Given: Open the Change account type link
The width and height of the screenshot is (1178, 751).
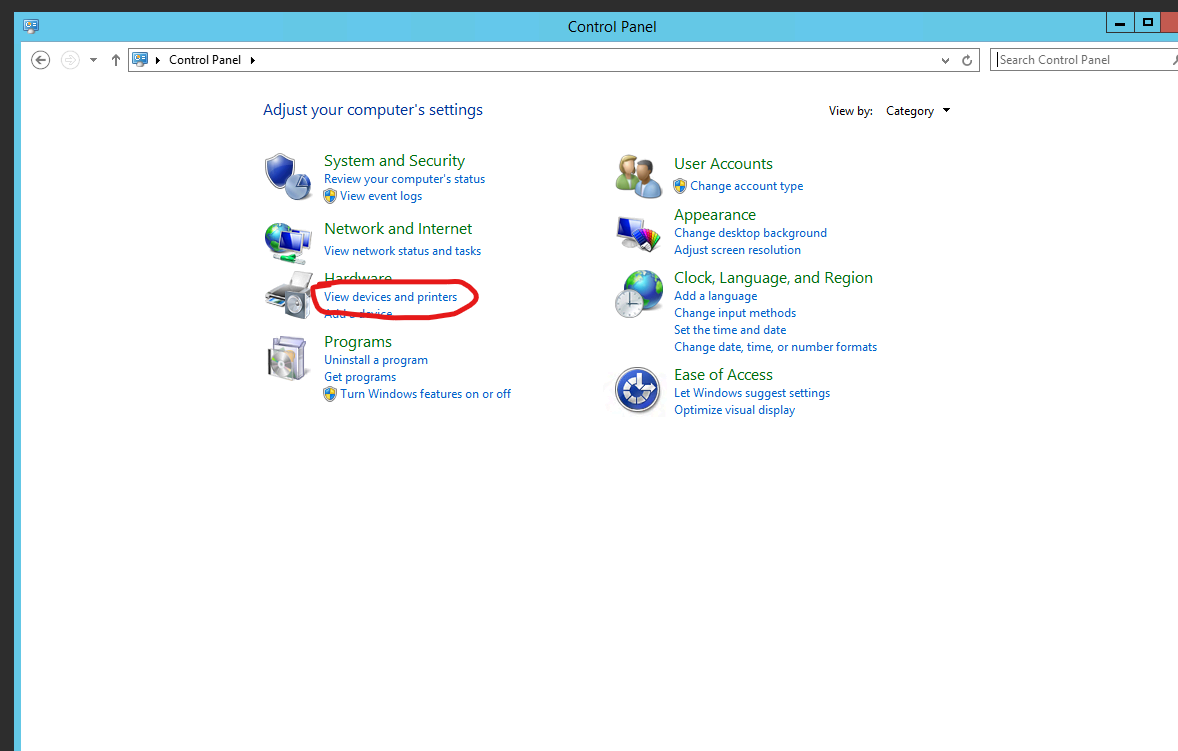Looking at the screenshot, I should tap(746, 186).
